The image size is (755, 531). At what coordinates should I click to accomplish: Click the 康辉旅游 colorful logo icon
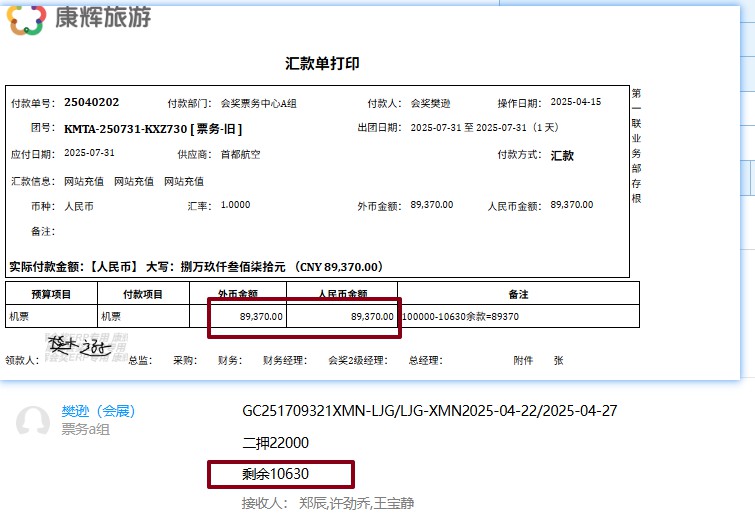click(x=26, y=19)
